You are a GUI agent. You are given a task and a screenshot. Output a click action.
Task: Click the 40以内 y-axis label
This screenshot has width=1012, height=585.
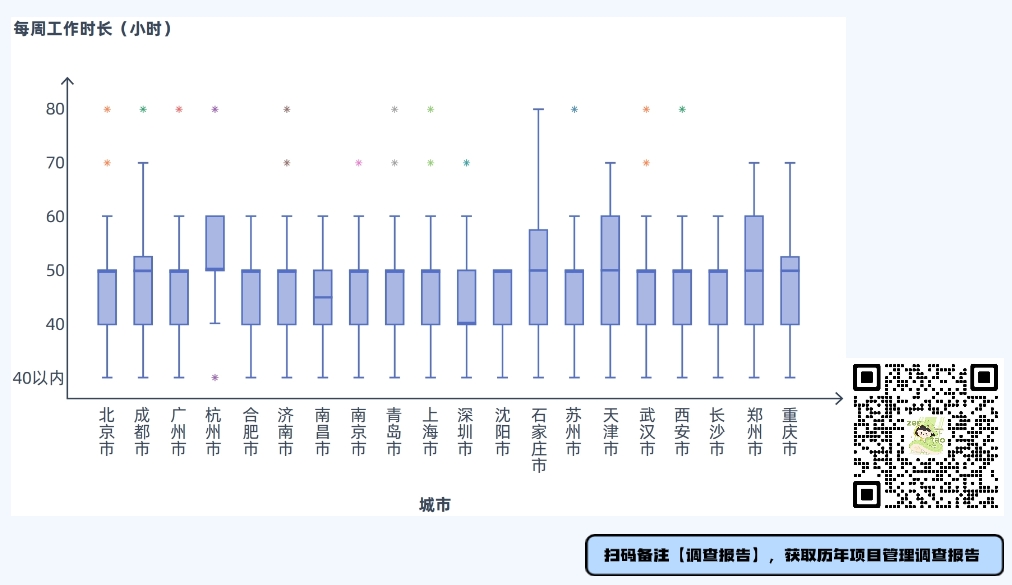[38, 378]
